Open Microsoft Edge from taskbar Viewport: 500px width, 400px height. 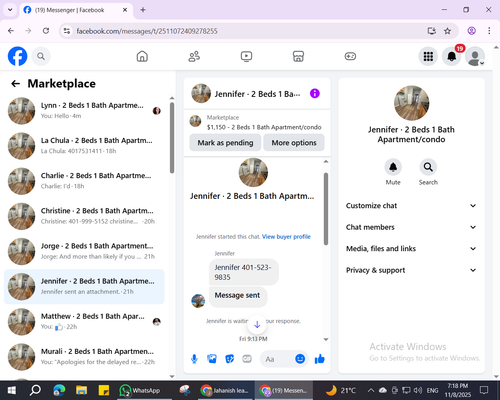coord(59,390)
